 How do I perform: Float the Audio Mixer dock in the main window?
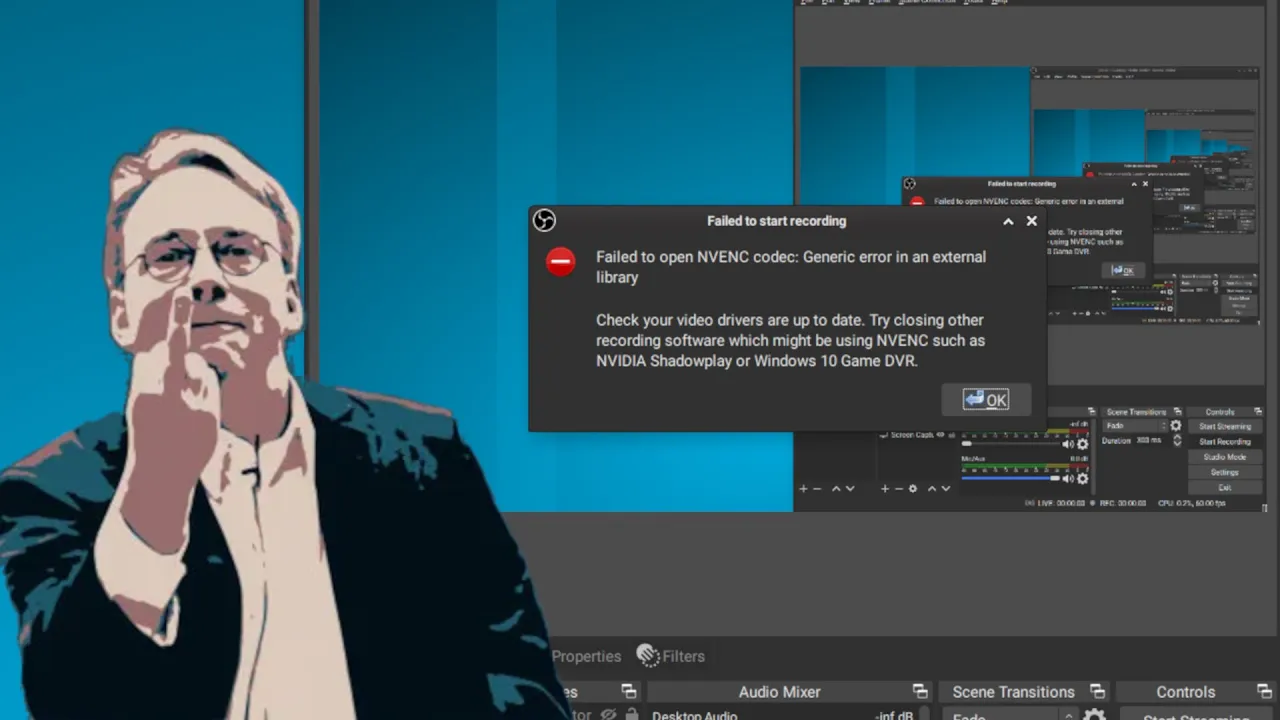pos(920,691)
